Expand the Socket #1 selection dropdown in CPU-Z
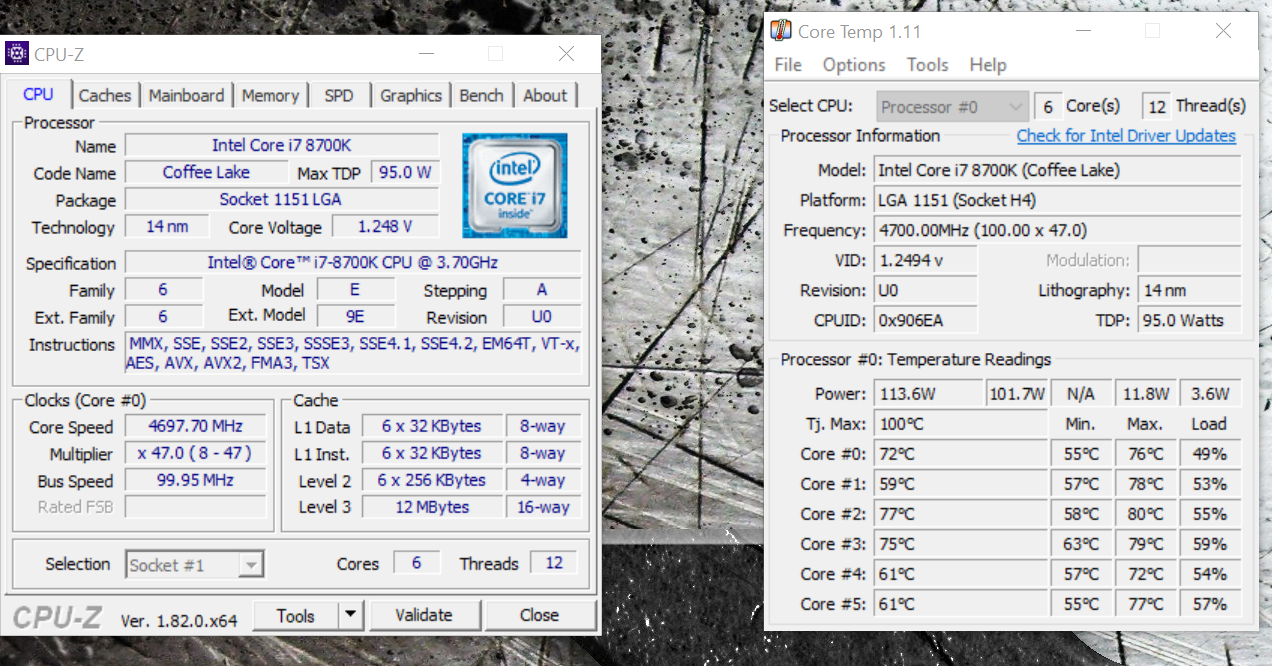The width and height of the screenshot is (1272, 666). (195, 565)
